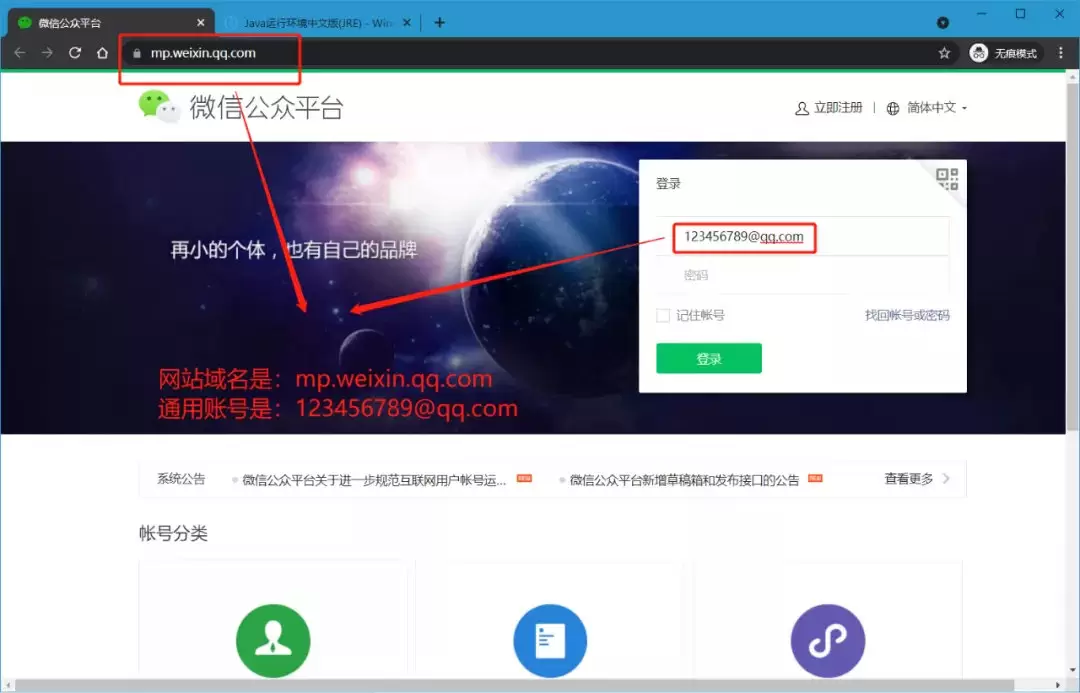Select the green person account type icon

pyautogui.click(x=273, y=641)
